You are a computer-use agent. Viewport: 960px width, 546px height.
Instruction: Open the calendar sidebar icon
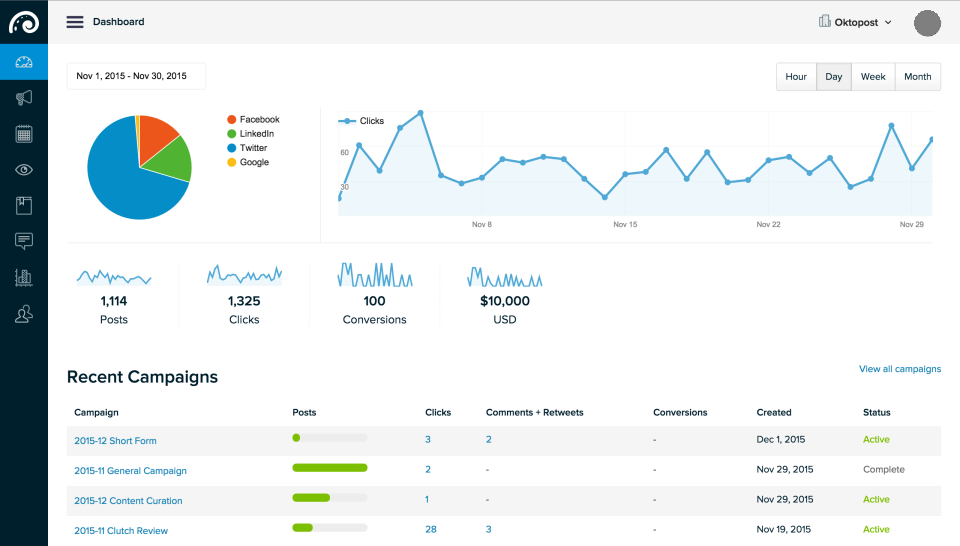tap(24, 134)
